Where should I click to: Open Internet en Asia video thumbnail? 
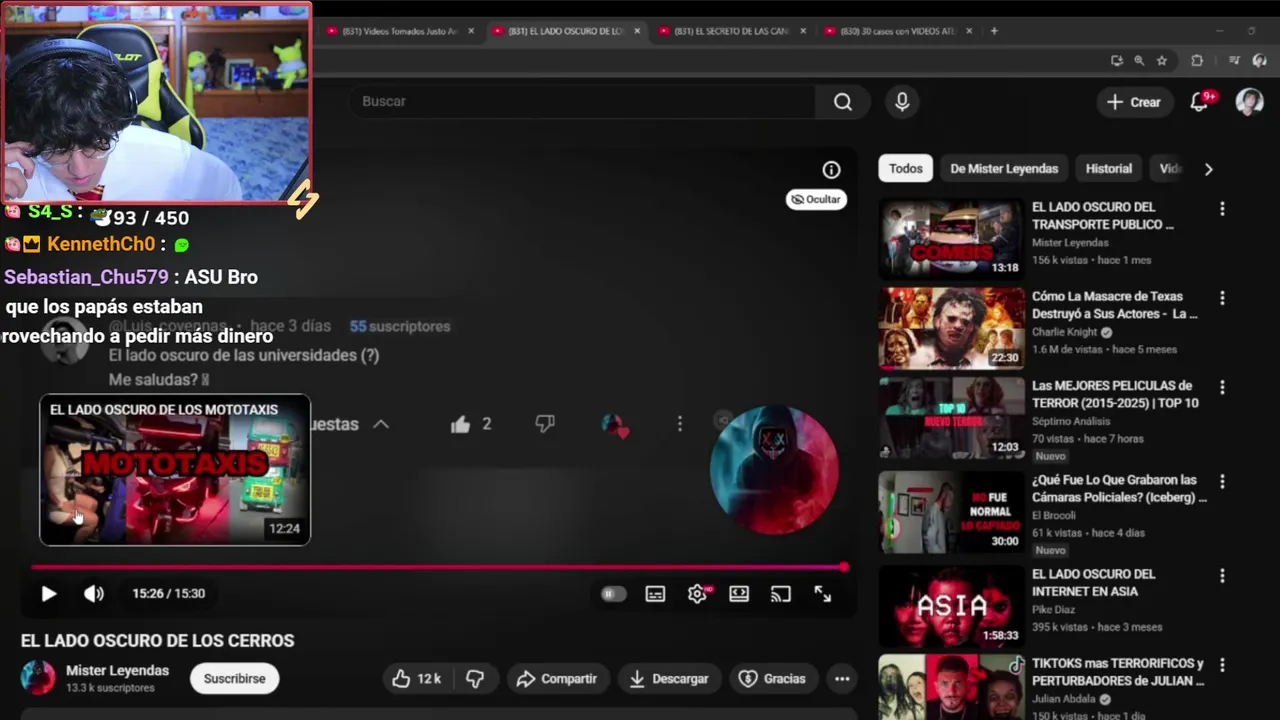coord(952,605)
